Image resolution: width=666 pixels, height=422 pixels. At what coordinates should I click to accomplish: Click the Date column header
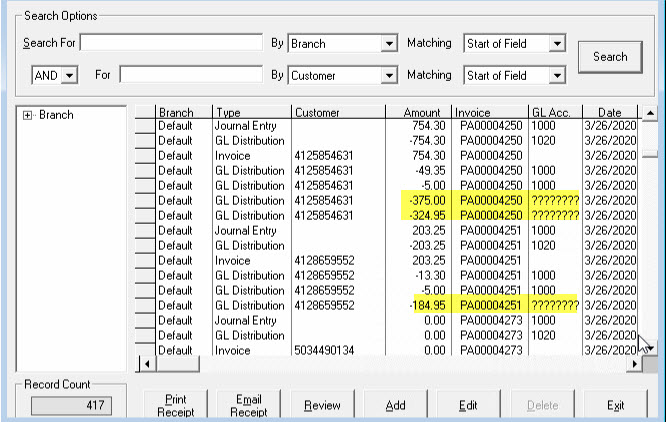tap(610, 113)
